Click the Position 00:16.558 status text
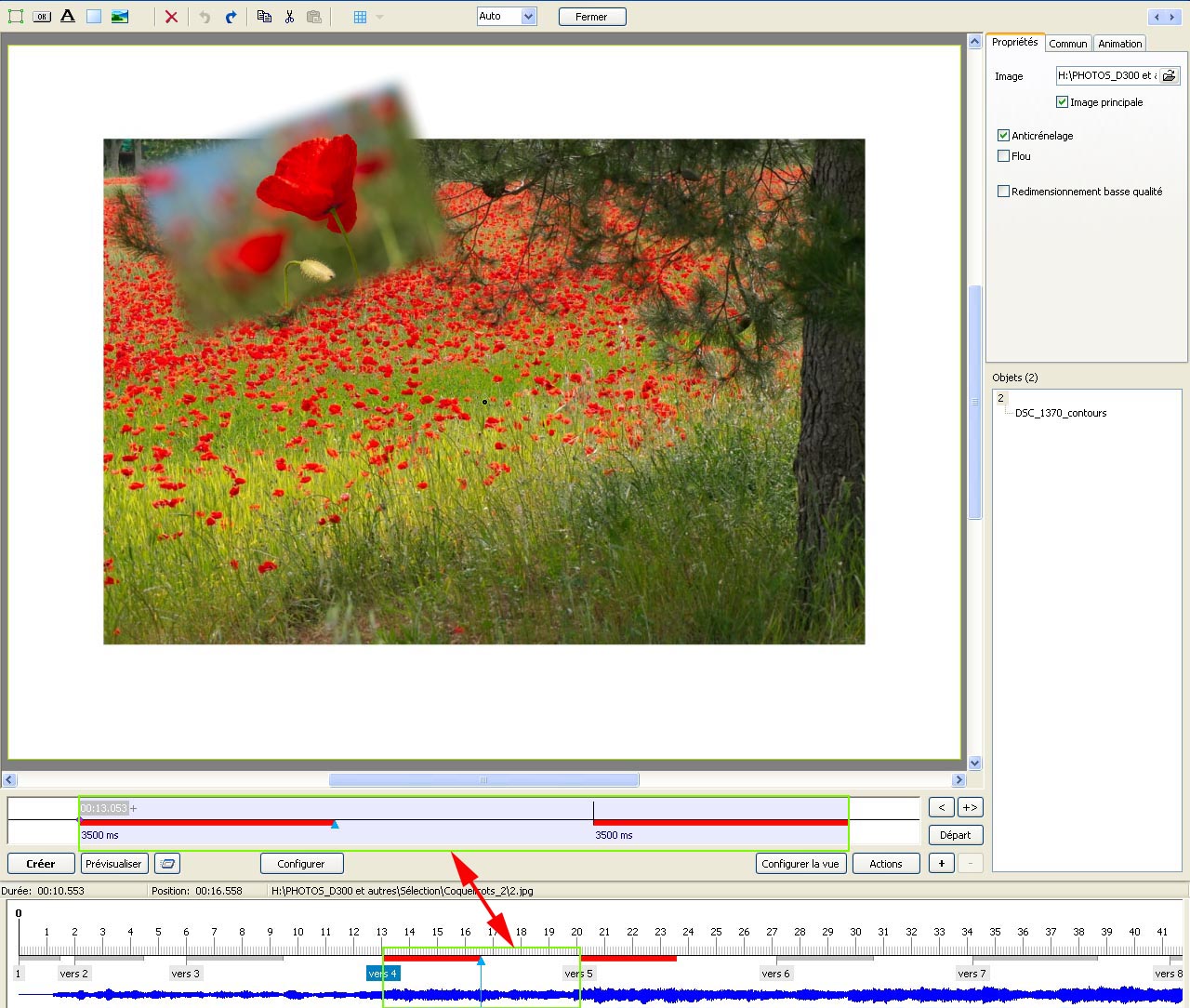1190x1008 pixels. (x=196, y=891)
